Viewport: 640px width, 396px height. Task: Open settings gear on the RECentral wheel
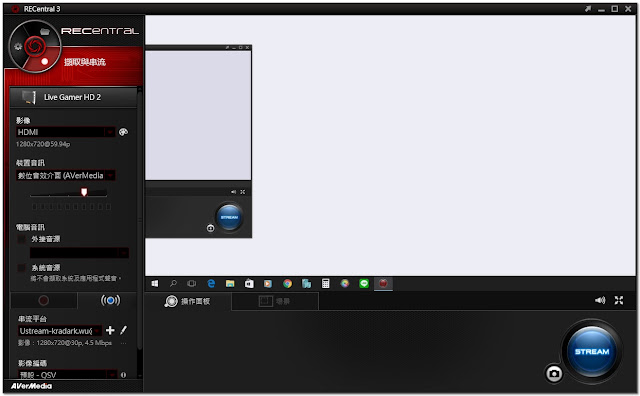point(18,47)
